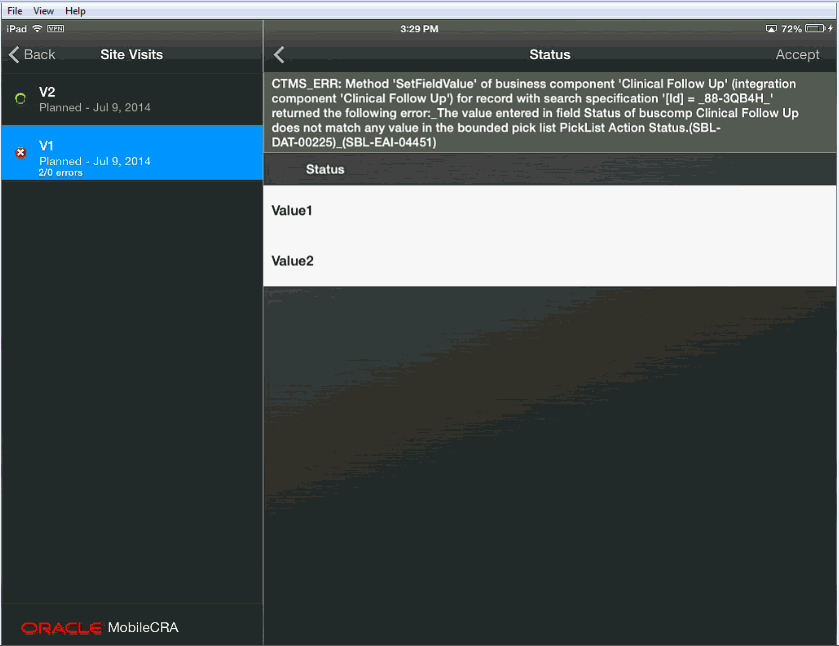
Task: Click the green sync icon on V2
Action: point(20,99)
